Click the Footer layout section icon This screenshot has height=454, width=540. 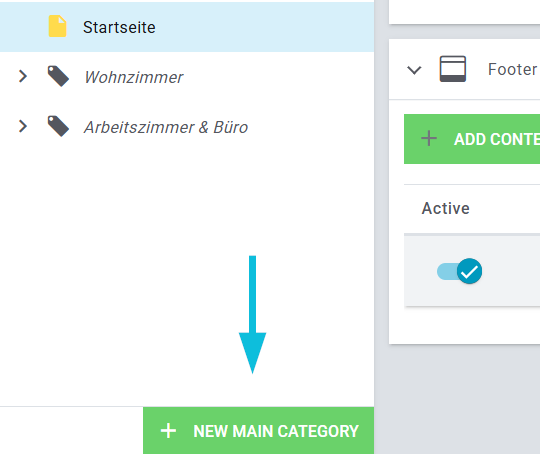point(453,69)
